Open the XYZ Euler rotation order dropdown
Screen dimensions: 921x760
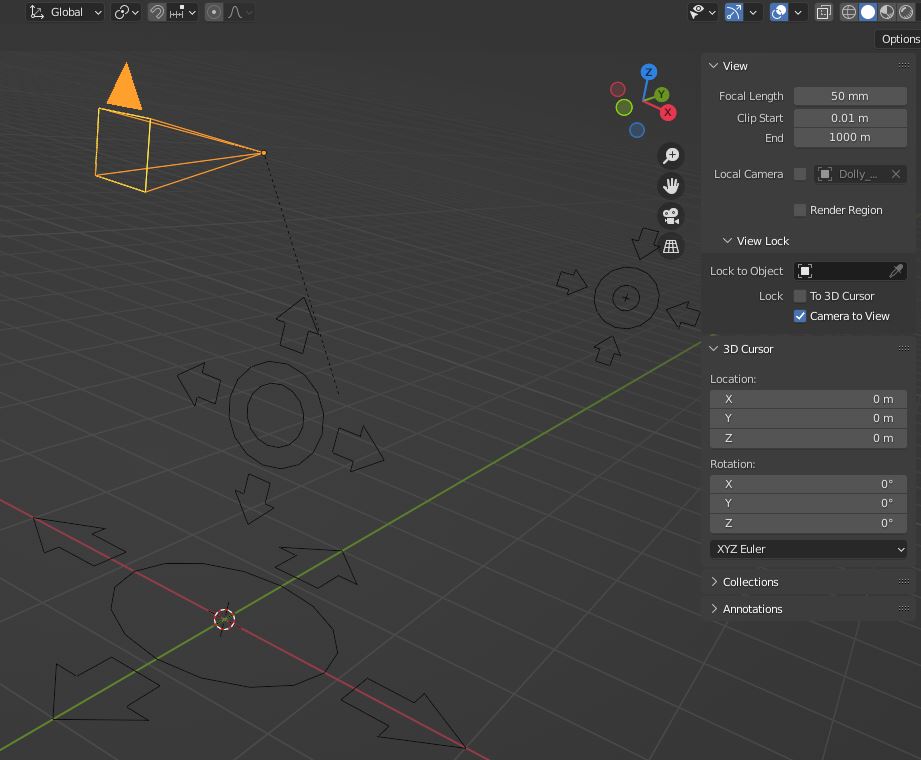tap(808, 549)
